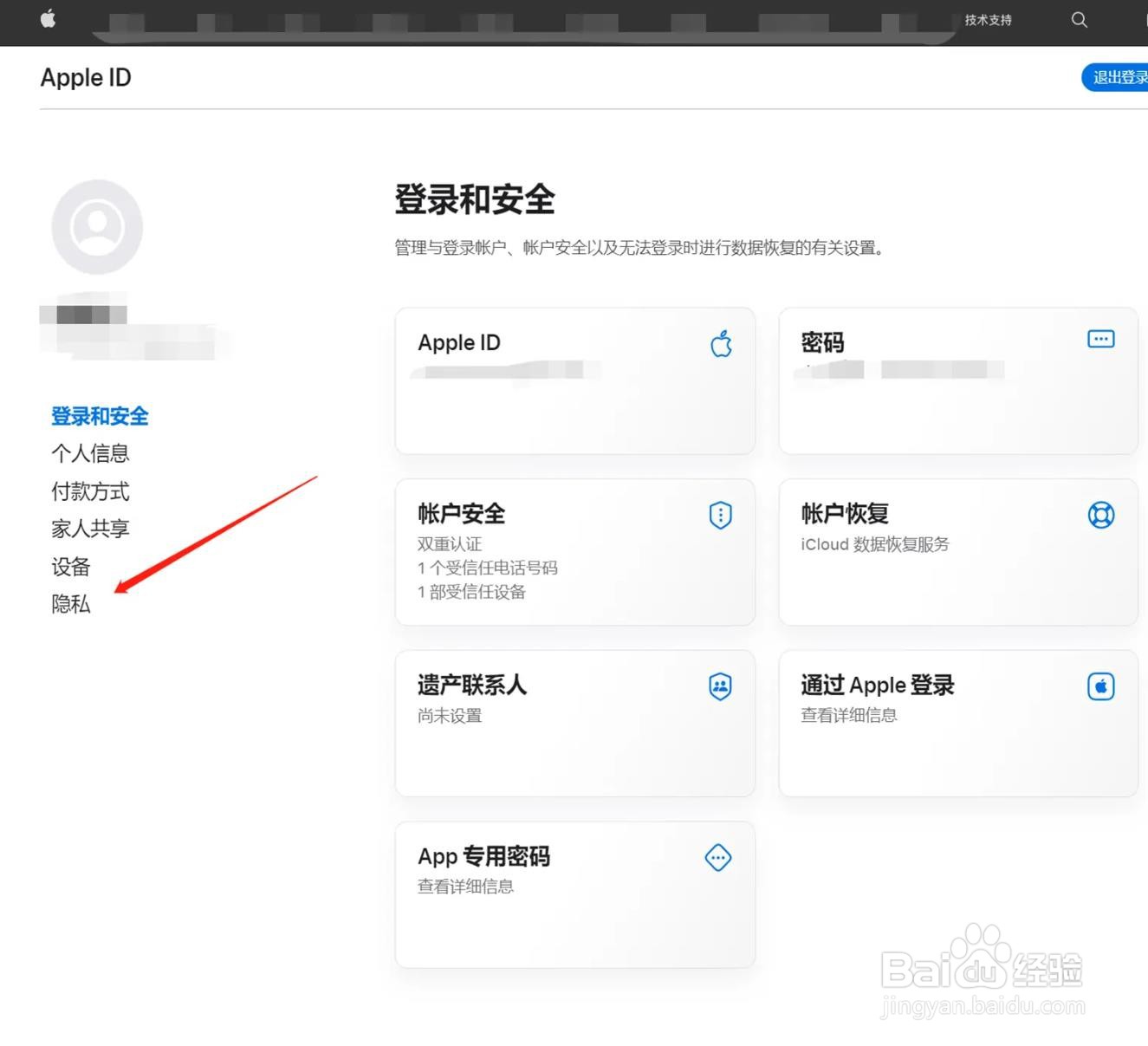The width and height of the screenshot is (1148, 1046).
Task: Click 查看详细信息 under App 专用密码
Action: (x=466, y=887)
